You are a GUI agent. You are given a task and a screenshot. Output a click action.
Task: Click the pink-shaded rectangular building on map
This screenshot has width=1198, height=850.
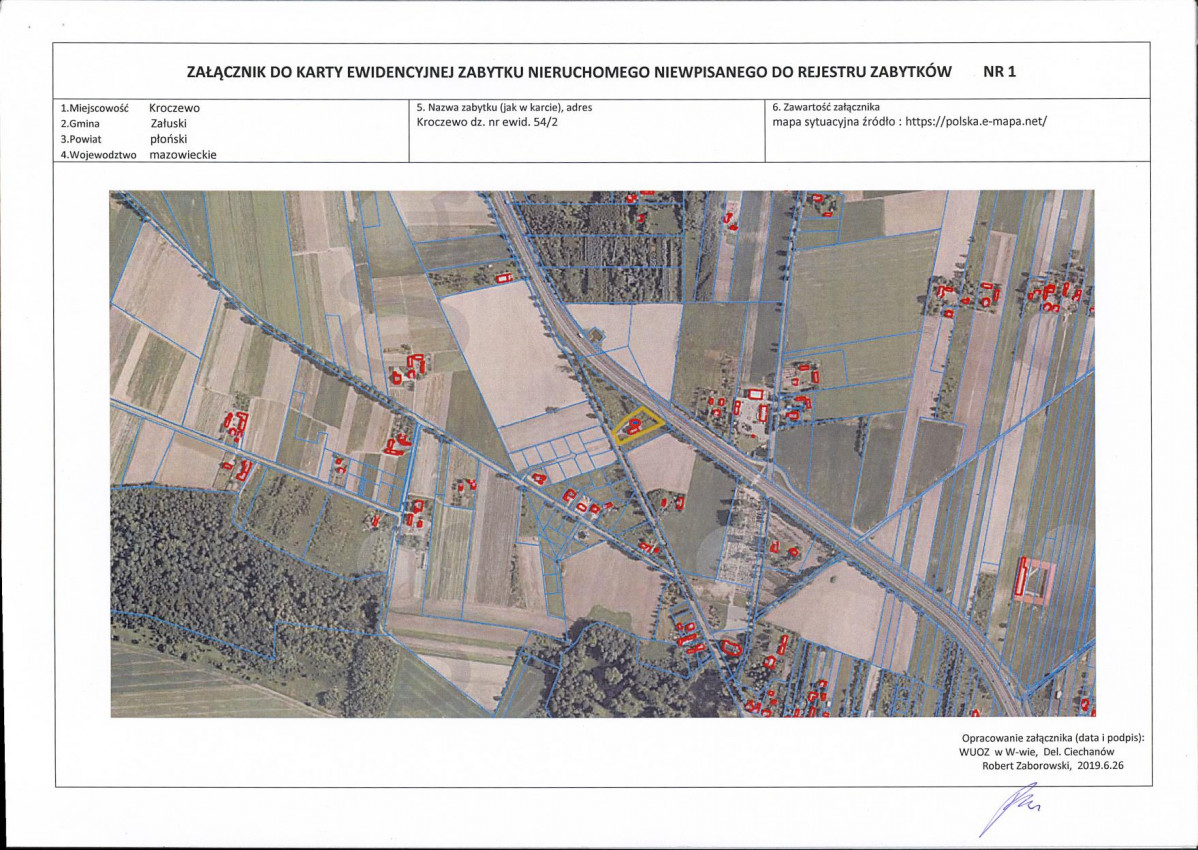point(1035,582)
